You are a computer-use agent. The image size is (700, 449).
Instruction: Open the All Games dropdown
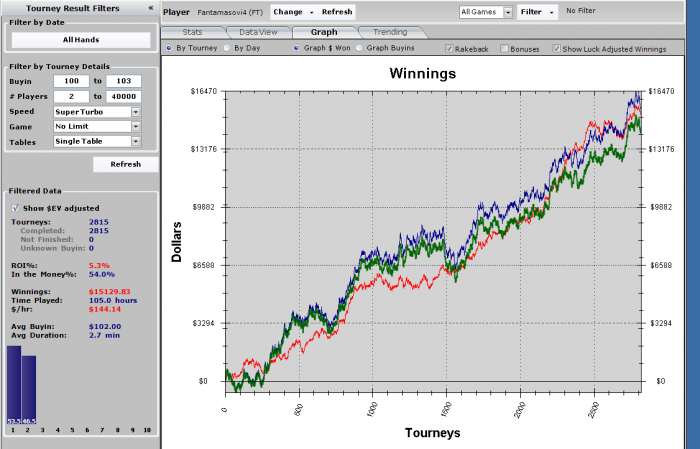point(486,12)
